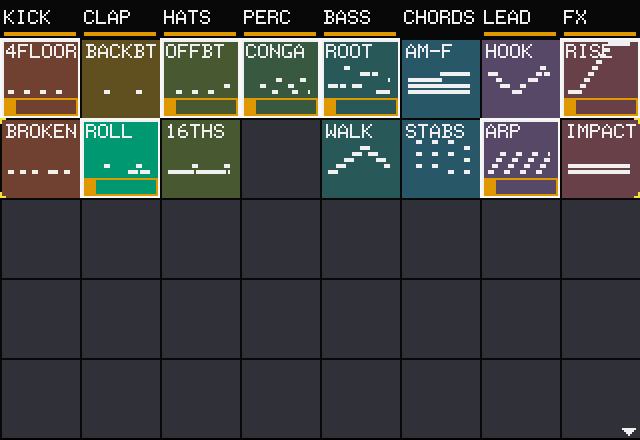
Task: Launch the STABS chords clip
Action: pyautogui.click(x=440, y=158)
